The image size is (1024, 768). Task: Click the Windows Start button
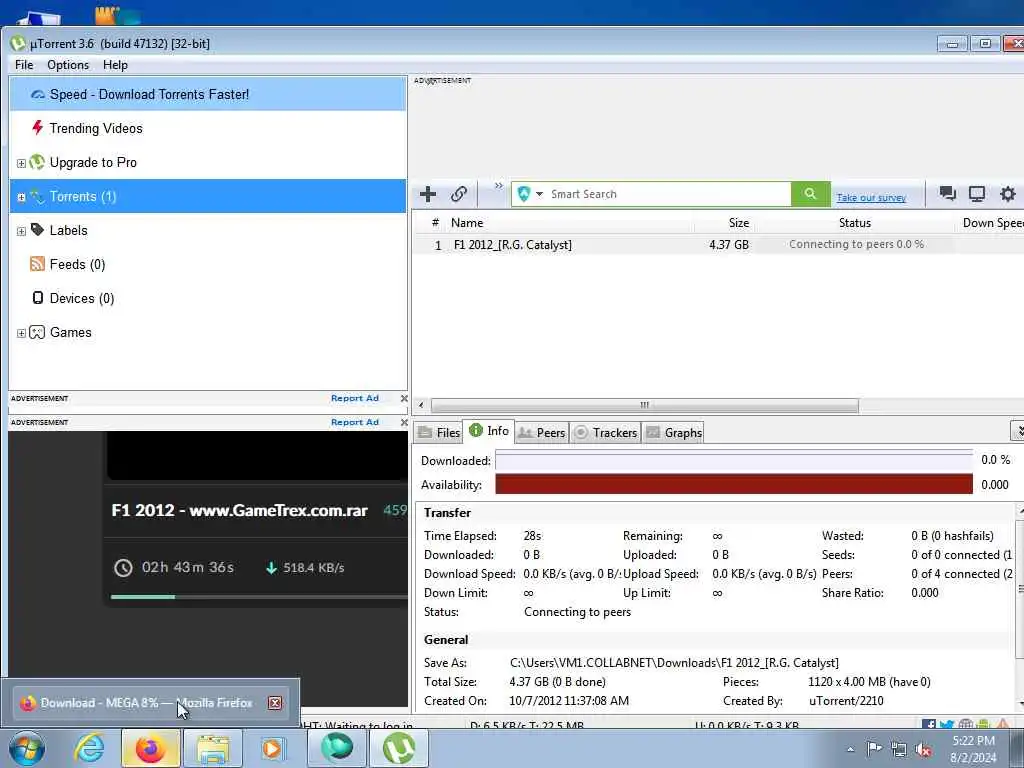pos(26,748)
